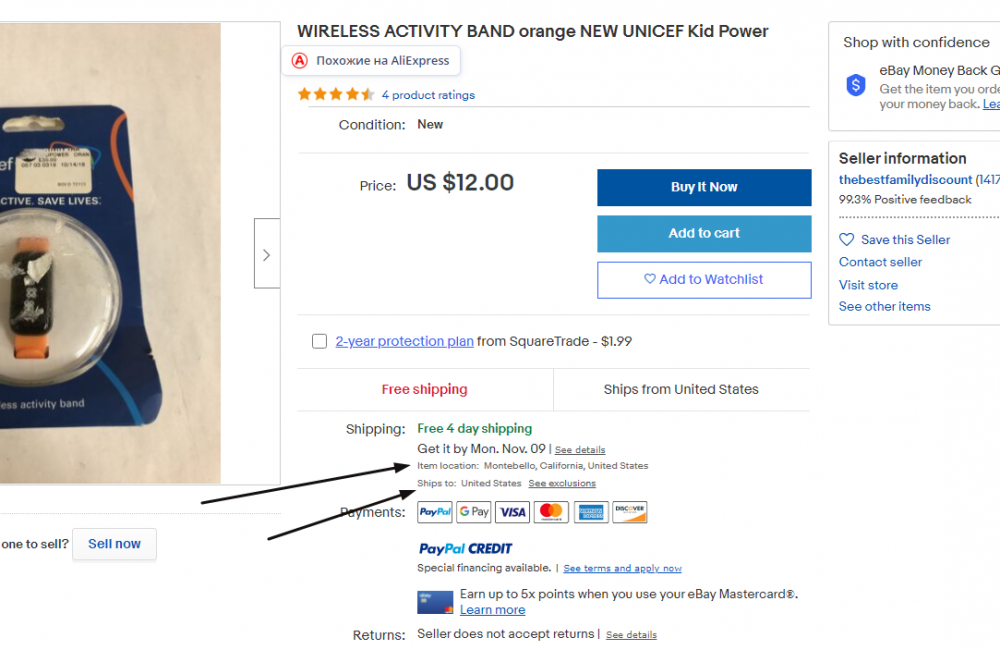The width and height of the screenshot is (1000, 650).
Task: Click the eBay Mastercard card icon
Action: click(435, 601)
